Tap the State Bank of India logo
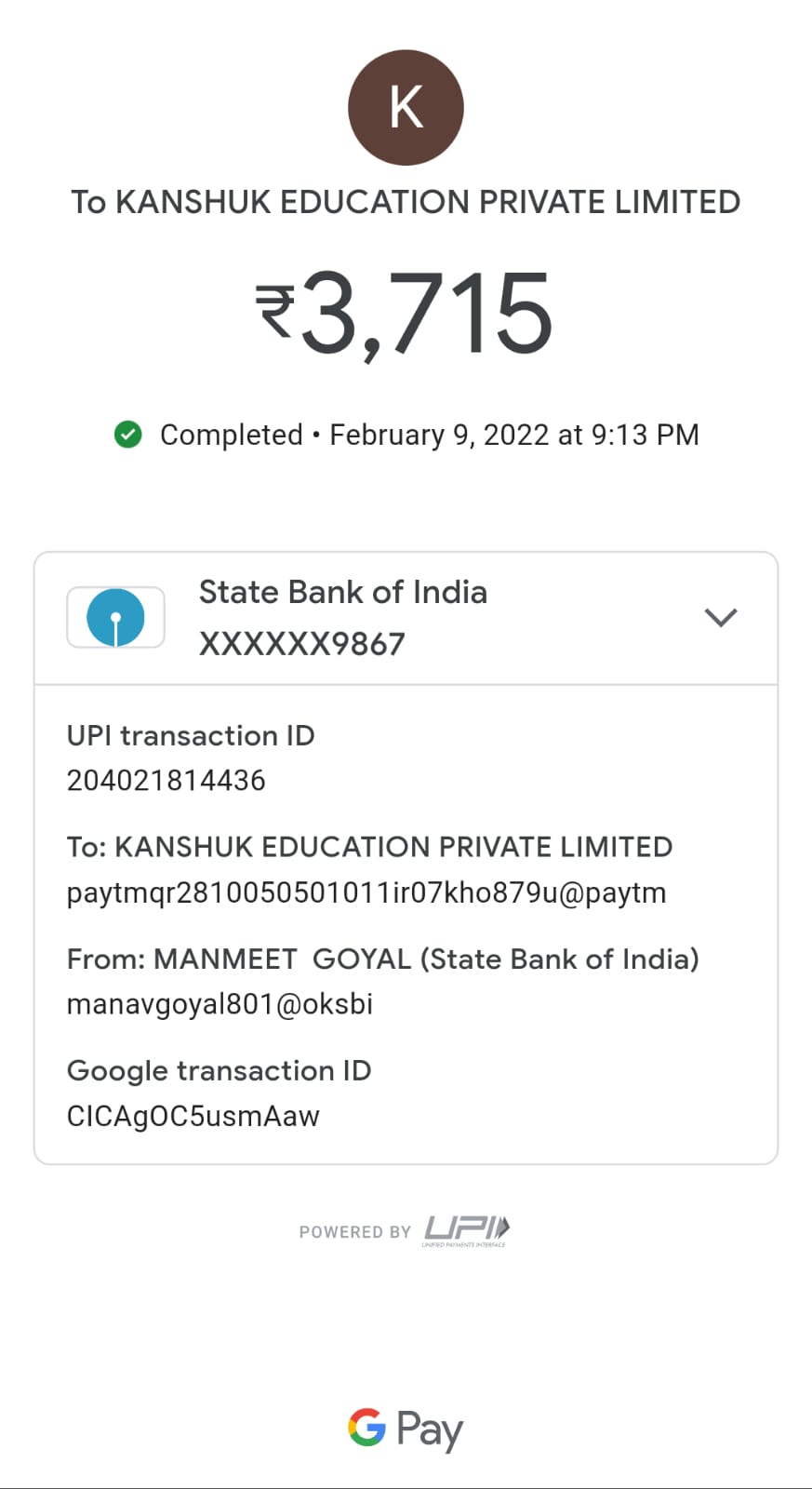Screen dimensions: 812x1489 pos(115,617)
